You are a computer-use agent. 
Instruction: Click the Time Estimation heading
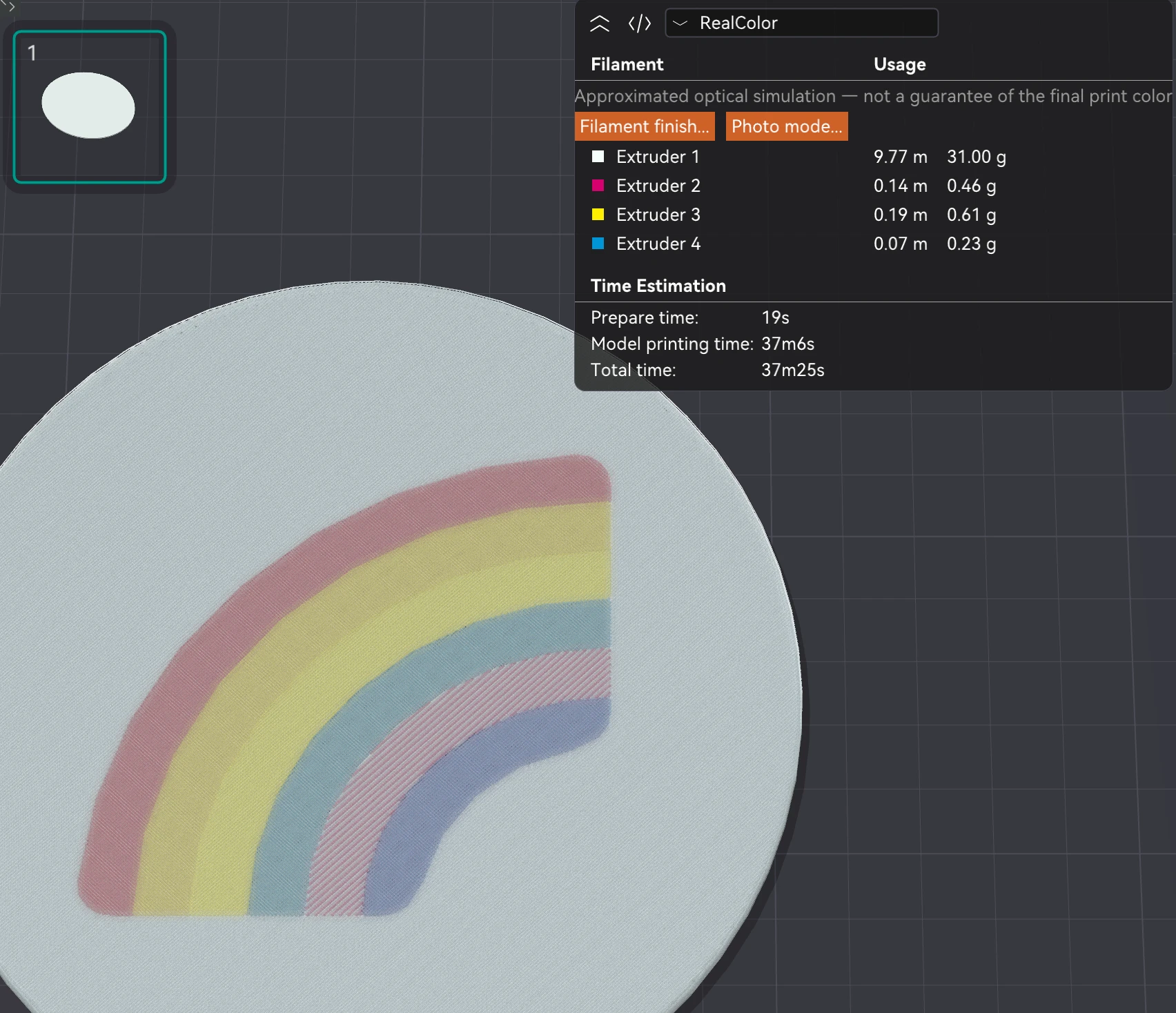coord(658,286)
